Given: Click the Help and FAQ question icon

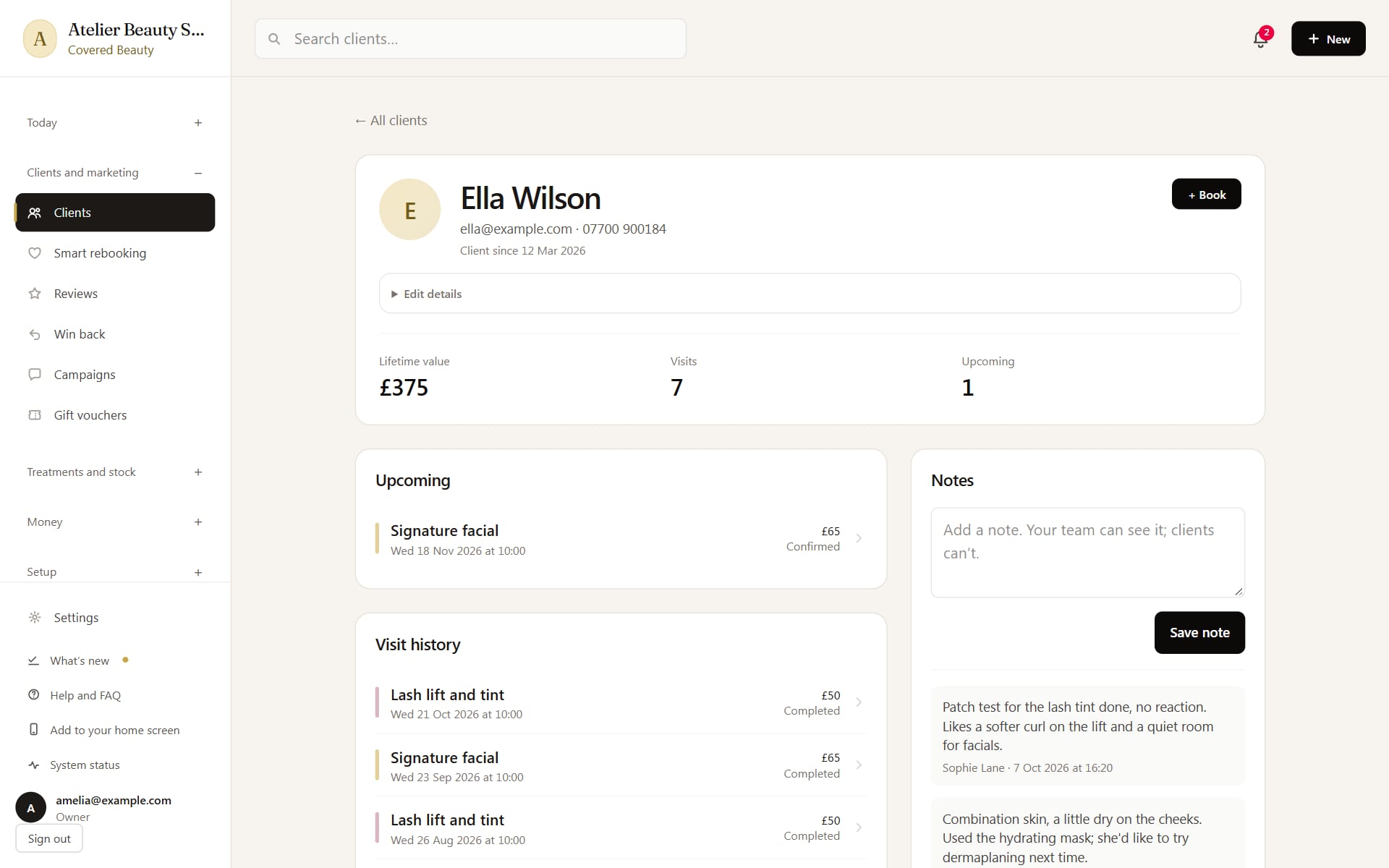Looking at the screenshot, I should pos(33,695).
